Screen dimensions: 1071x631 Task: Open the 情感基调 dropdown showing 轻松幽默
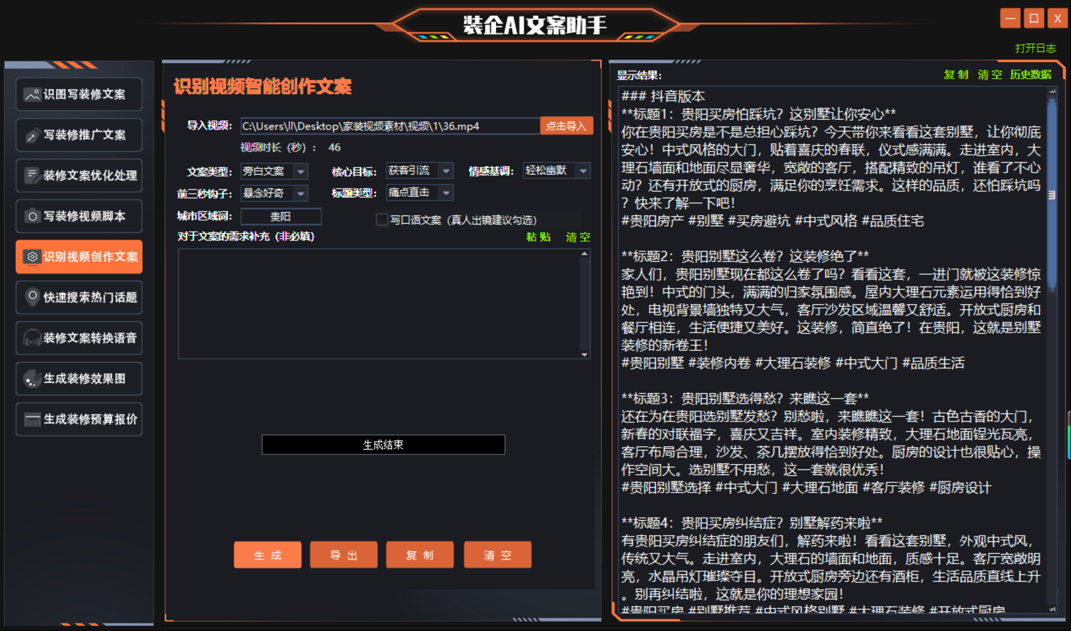coord(557,170)
